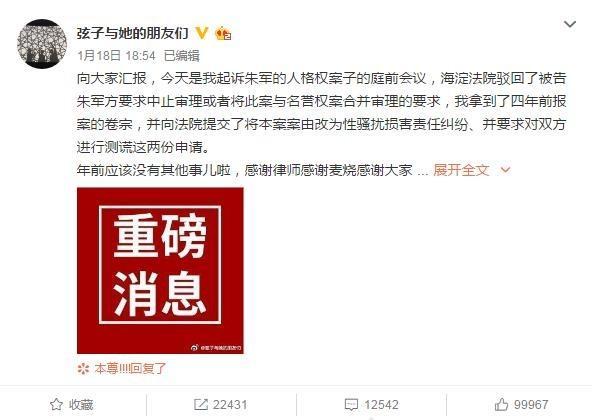Click the gold V verified badge
The image size is (592, 420).
coord(202,33)
